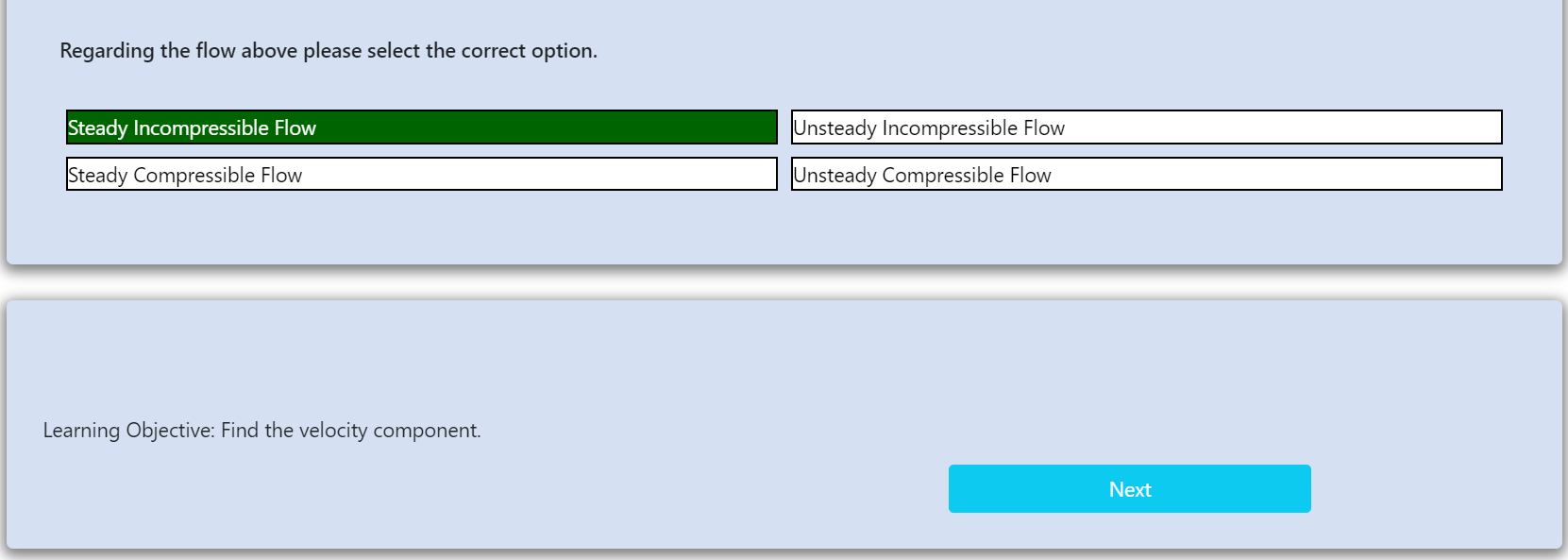
Task: Click the top-left answer choice
Action: coord(421,127)
